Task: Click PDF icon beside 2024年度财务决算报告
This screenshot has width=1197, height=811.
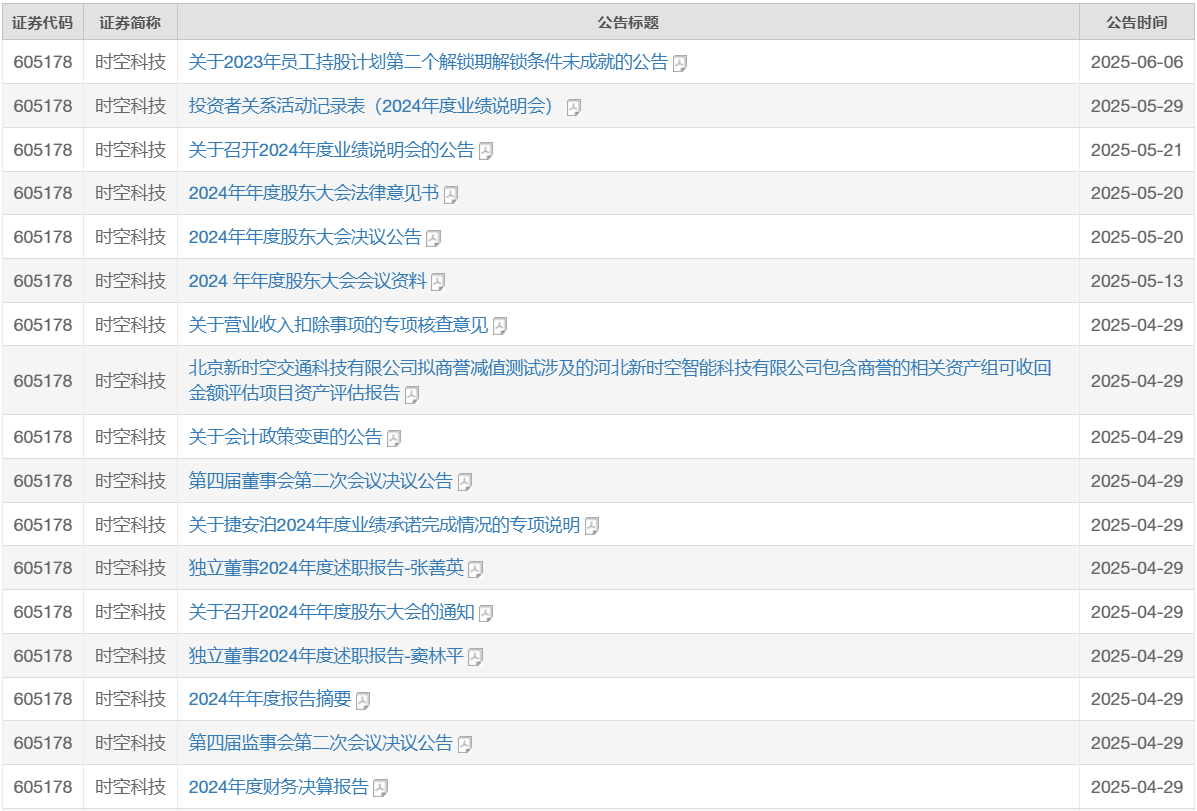Action: pyautogui.click(x=380, y=788)
